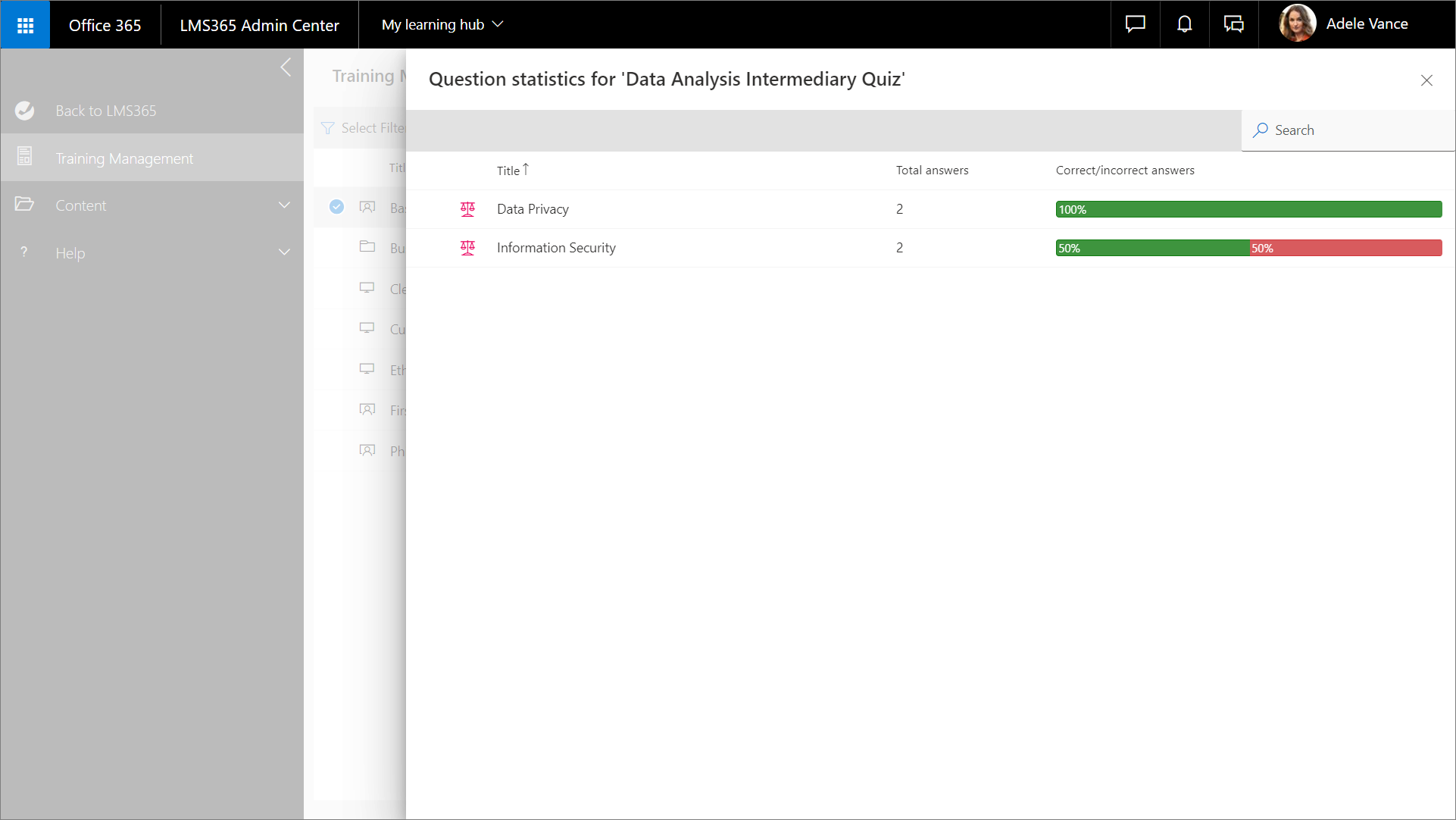Click the feedback conversation icon
The image size is (1456, 820).
1233,24
